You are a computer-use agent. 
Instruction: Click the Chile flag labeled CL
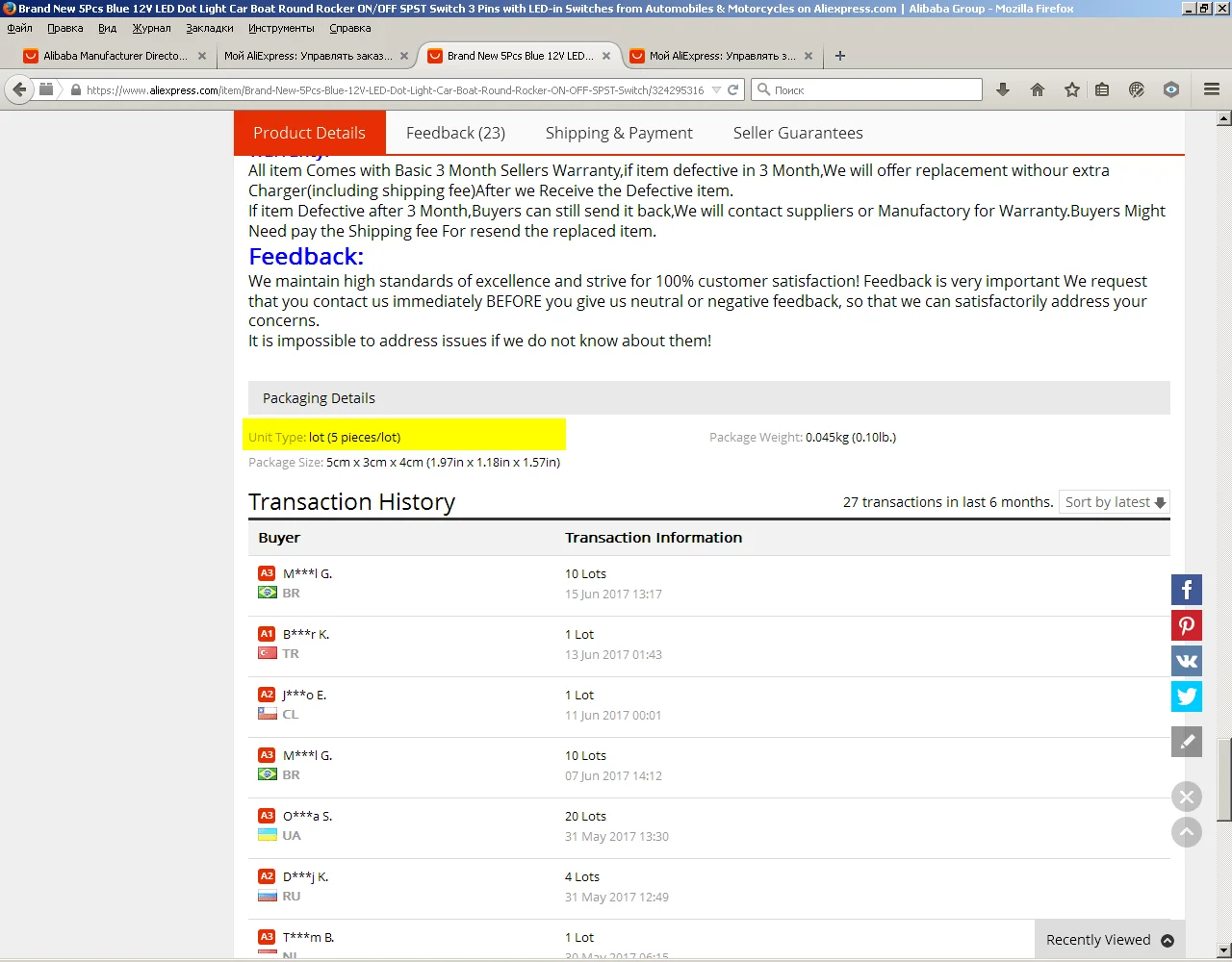tap(268, 714)
